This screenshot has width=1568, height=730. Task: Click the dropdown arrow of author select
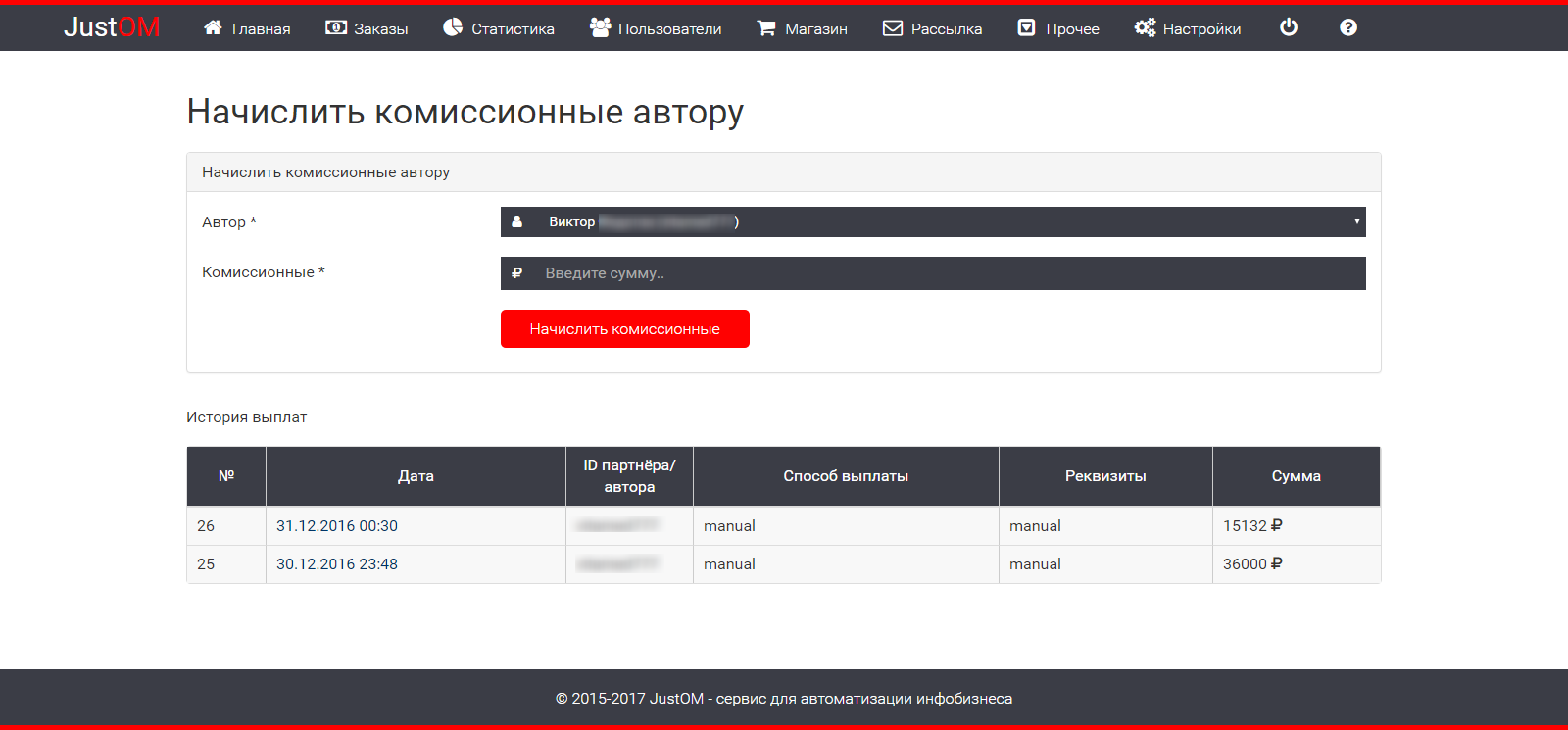tap(1356, 221)
